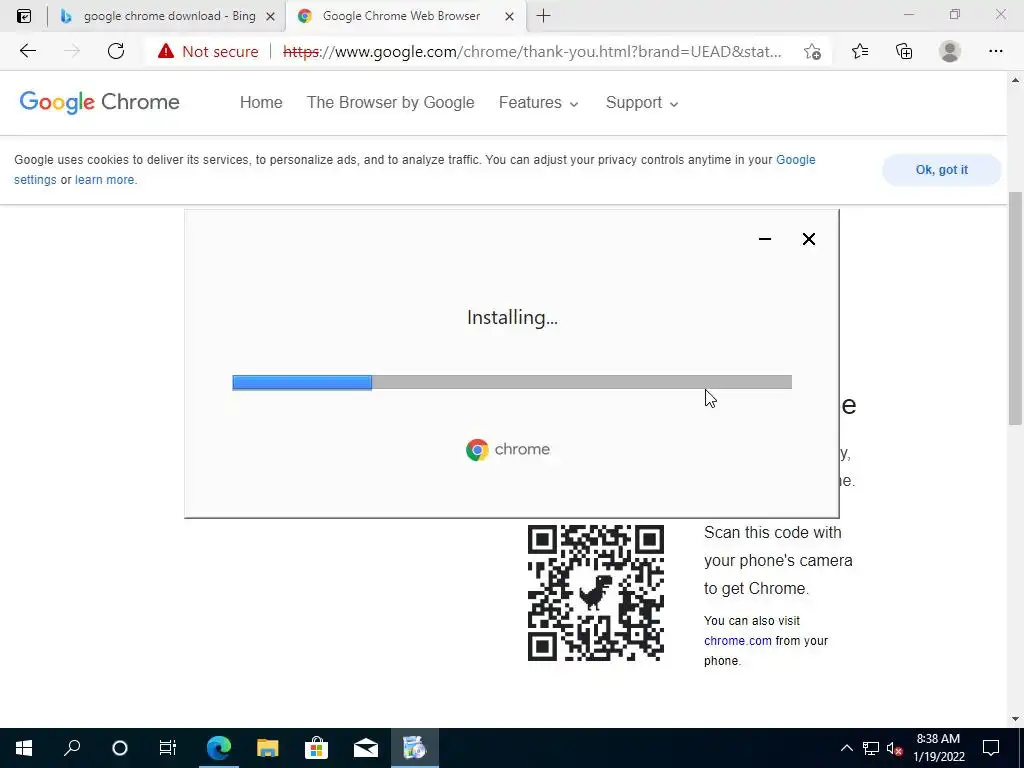Click the Google Chrome logo
This screenshot has height=768, width=1024.
(x=99, y=103)
